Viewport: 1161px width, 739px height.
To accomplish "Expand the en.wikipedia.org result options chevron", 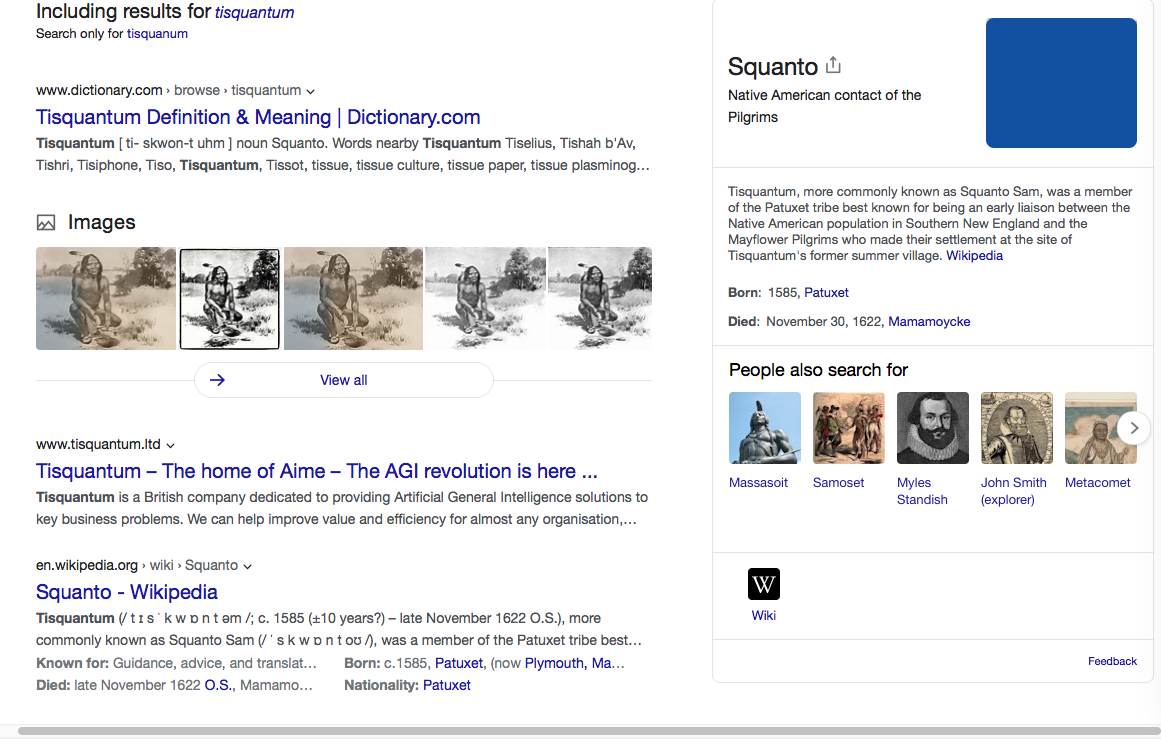I will click(247, 566).
